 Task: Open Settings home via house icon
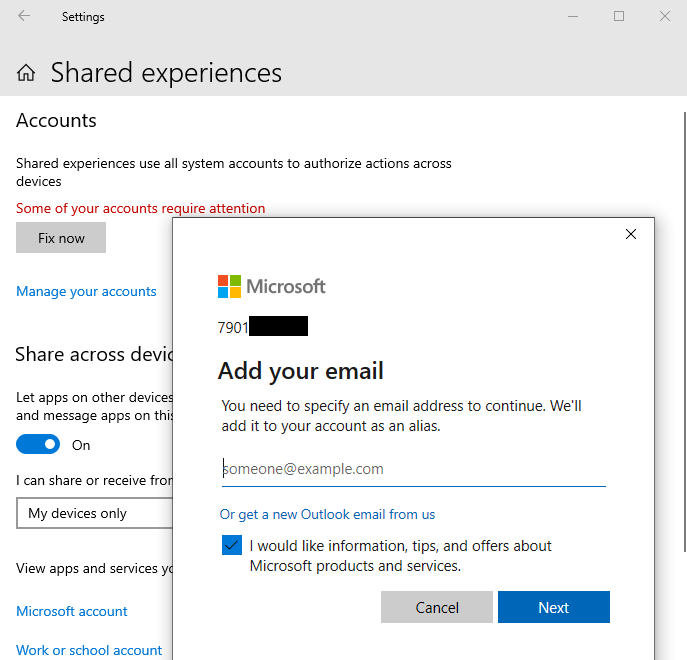click(26, 73)
